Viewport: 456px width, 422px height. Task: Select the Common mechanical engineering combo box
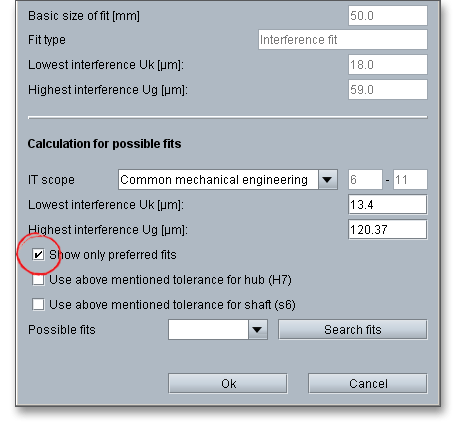point(228,180)
